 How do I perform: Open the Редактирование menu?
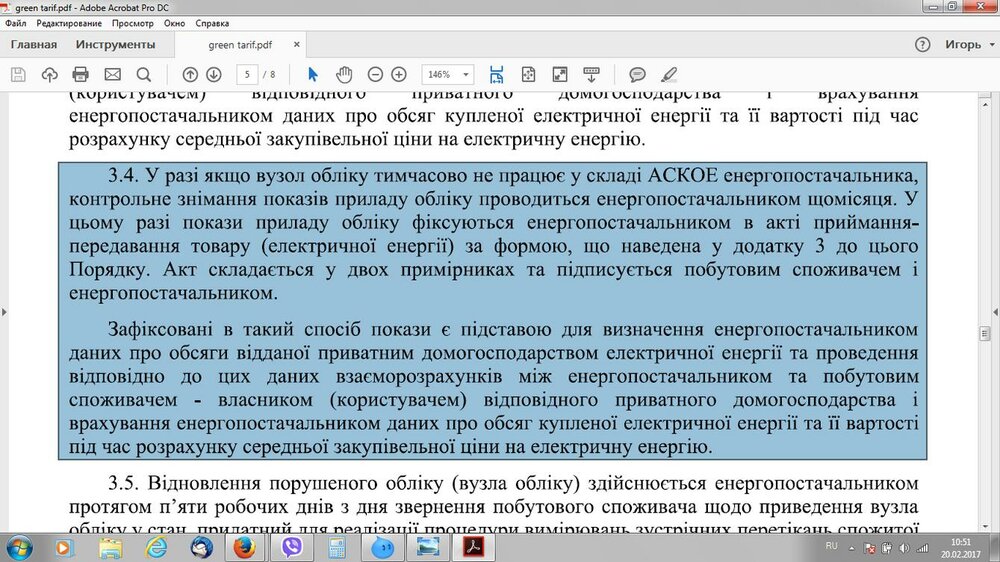point(69,23)
